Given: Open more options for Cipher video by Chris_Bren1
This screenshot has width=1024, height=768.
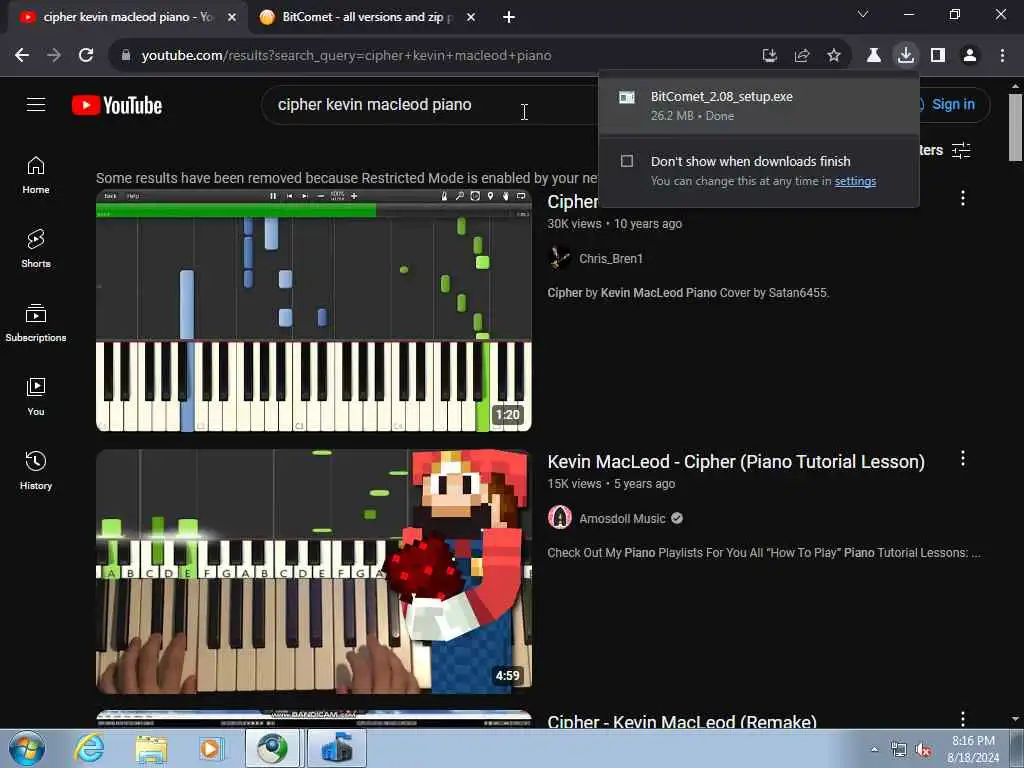Looking at the screenshot, I should point(963,199).
